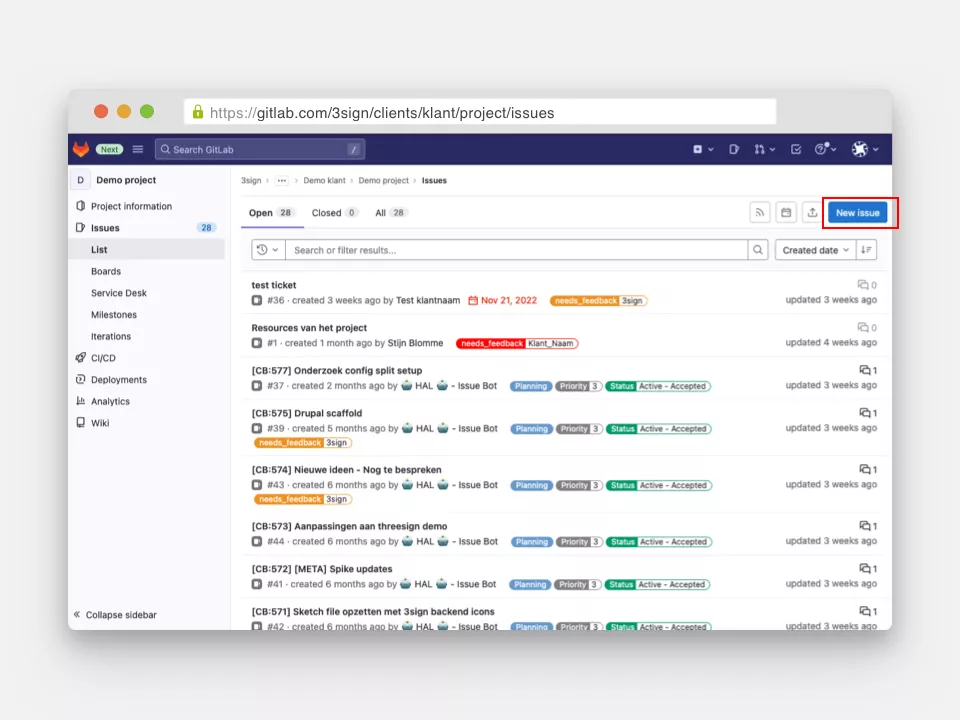This screenshot has height=720, width=960.
Task: Open the issue titled Drupal scaffold
Action: 307,413
